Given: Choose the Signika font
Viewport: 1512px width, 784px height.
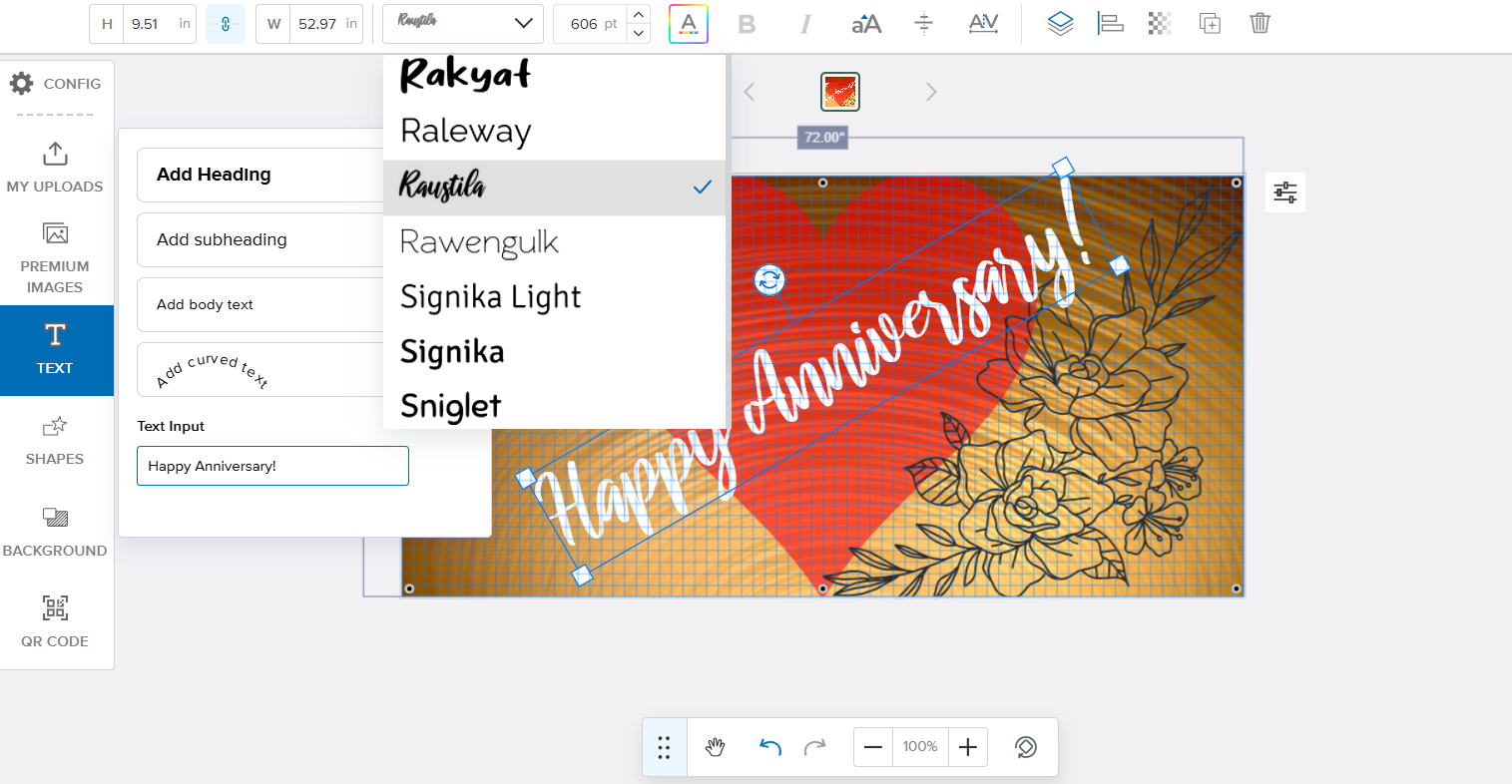Looking at the screenshot, I should [x=555, y=351].
